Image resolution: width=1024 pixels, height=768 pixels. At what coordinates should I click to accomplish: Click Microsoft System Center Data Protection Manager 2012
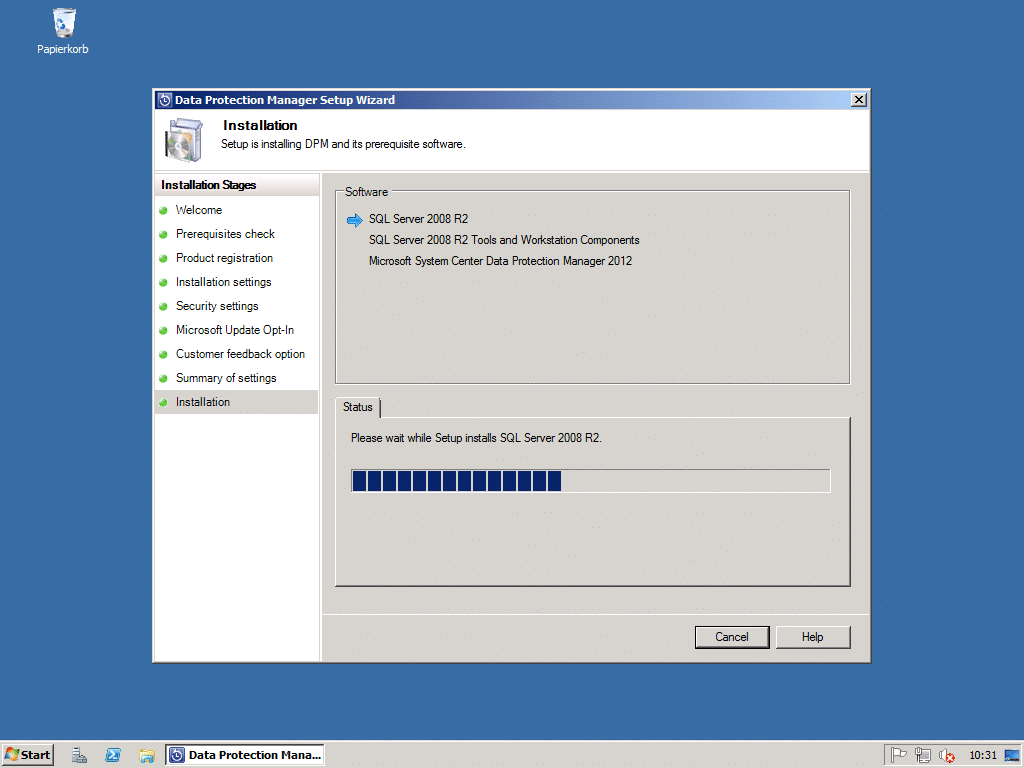500,261
